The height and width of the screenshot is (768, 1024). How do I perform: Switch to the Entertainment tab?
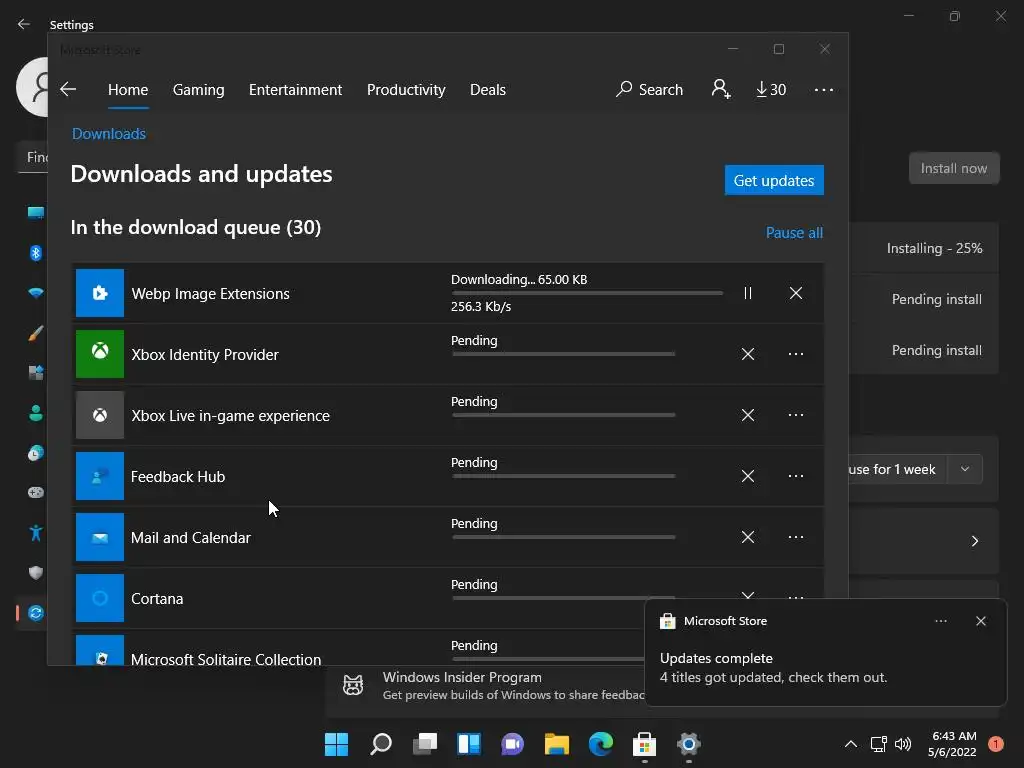[x=295, y=89]
